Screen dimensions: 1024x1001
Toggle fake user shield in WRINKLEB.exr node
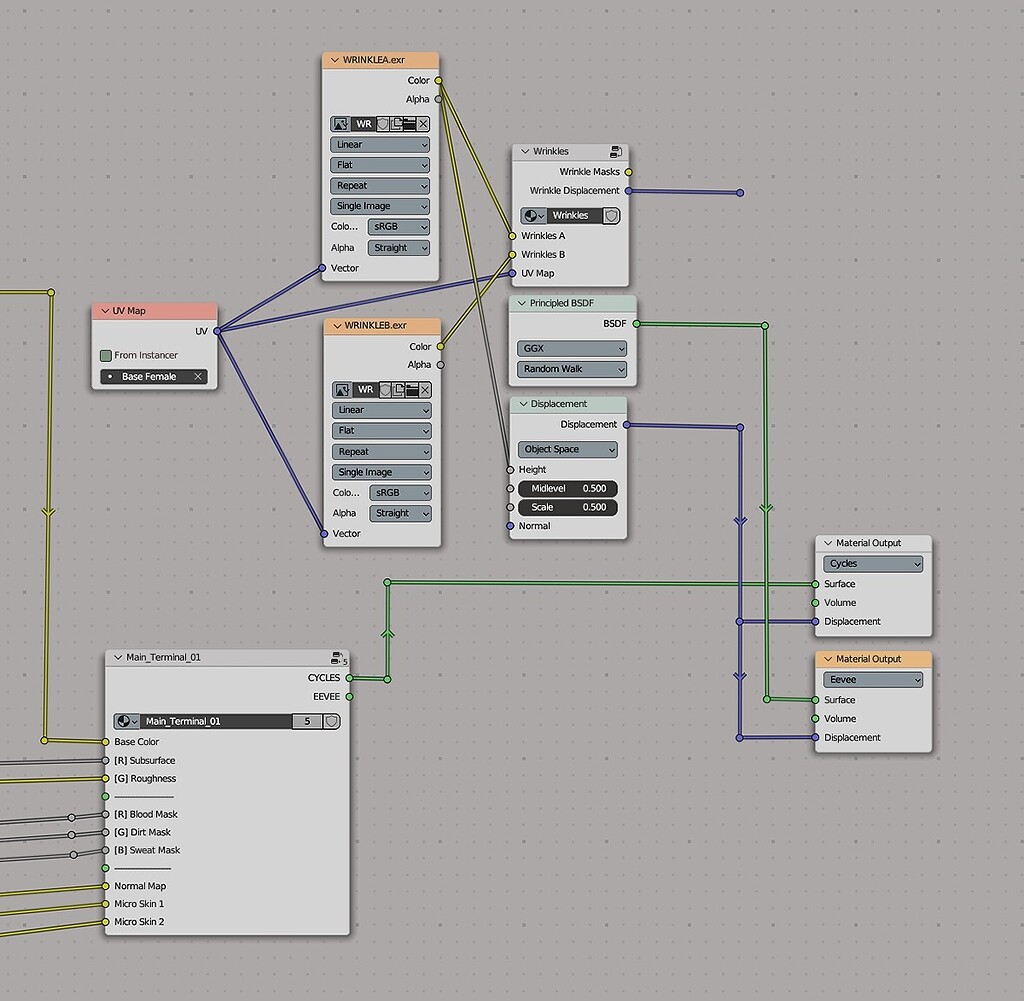385,390
